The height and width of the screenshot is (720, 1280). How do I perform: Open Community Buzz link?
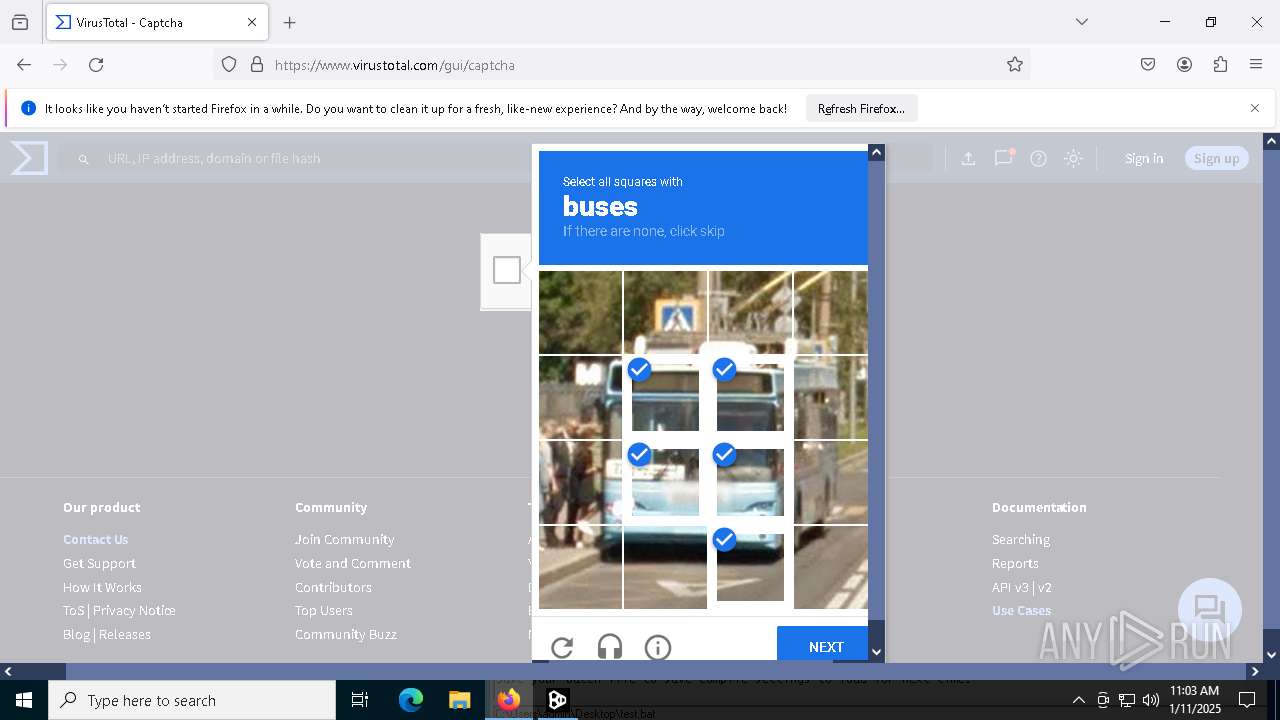click(346, 634)
